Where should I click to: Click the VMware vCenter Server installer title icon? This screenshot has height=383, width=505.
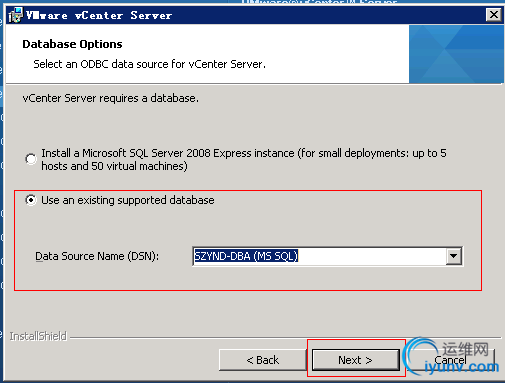coord(15,15)
